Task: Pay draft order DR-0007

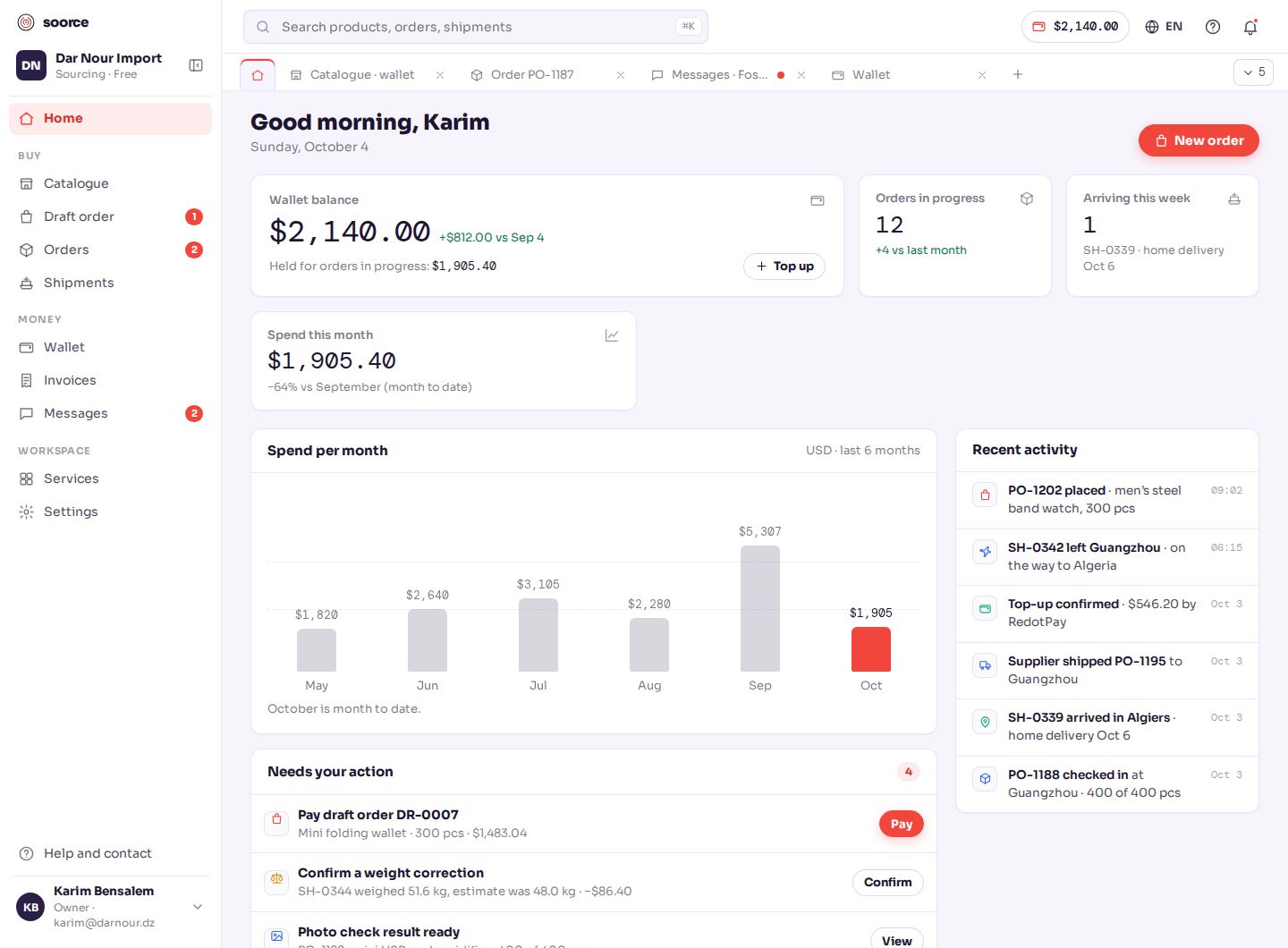Action: (902, 824)
